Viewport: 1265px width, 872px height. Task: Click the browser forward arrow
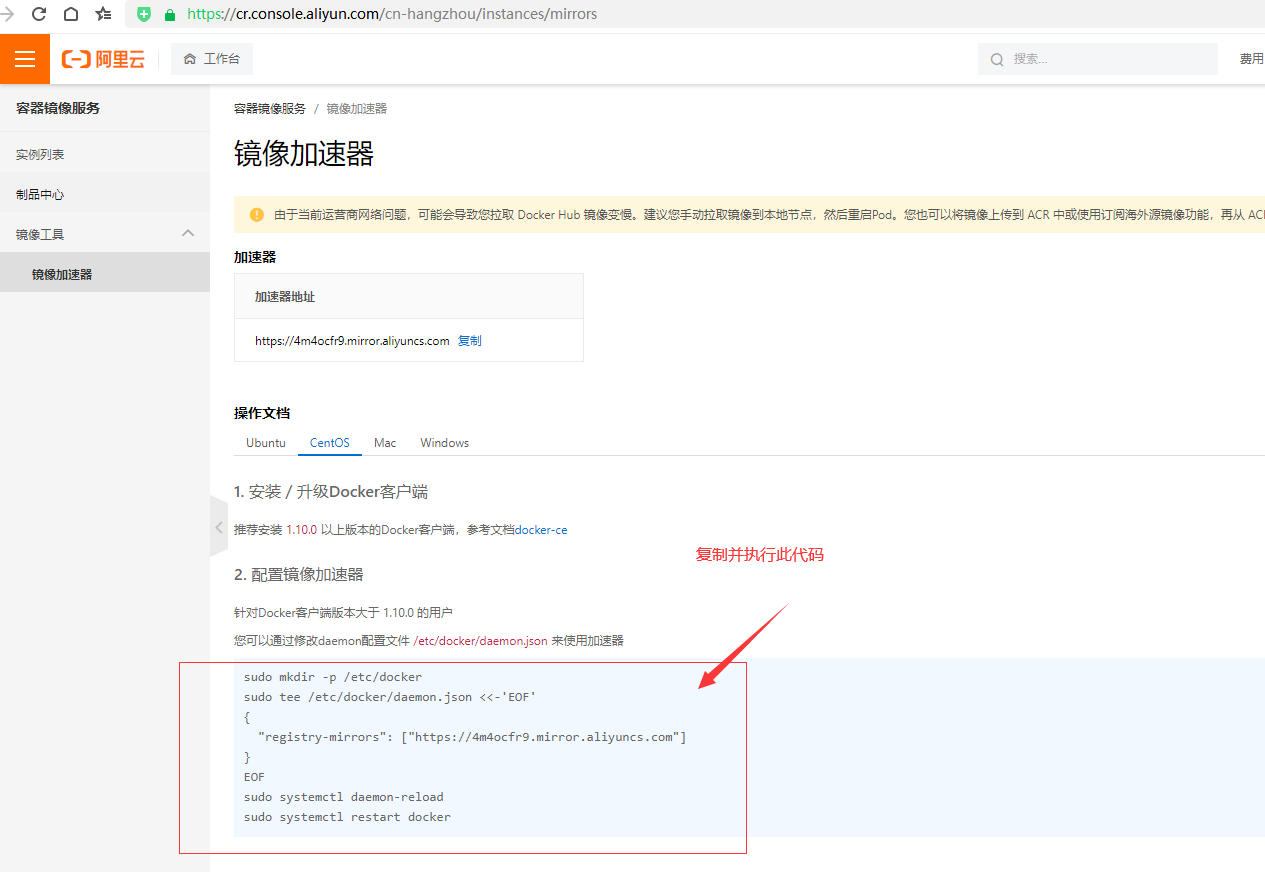8,14
